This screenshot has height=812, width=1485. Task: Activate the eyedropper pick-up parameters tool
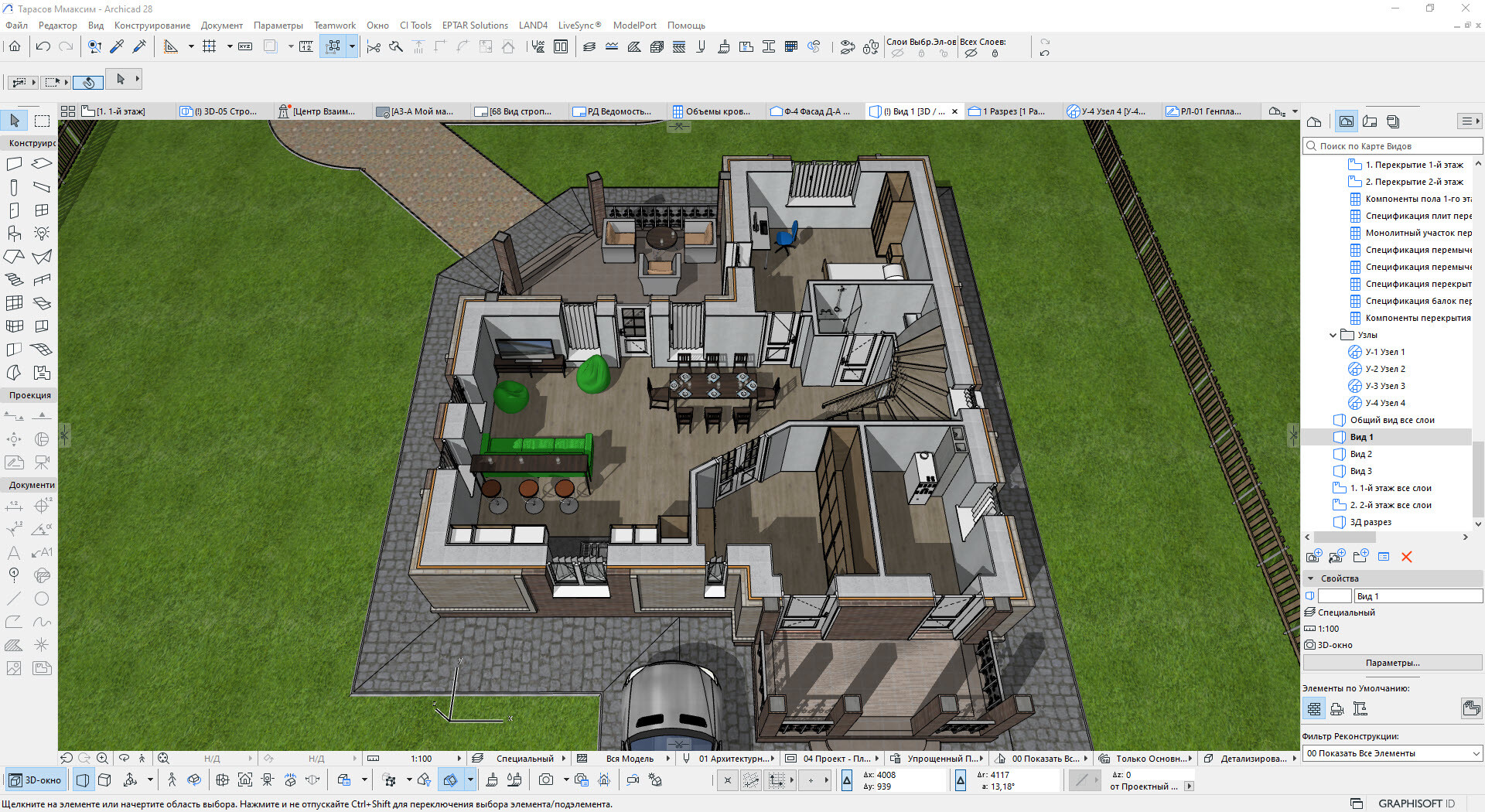pyautogui.click(x=117, y=47)
